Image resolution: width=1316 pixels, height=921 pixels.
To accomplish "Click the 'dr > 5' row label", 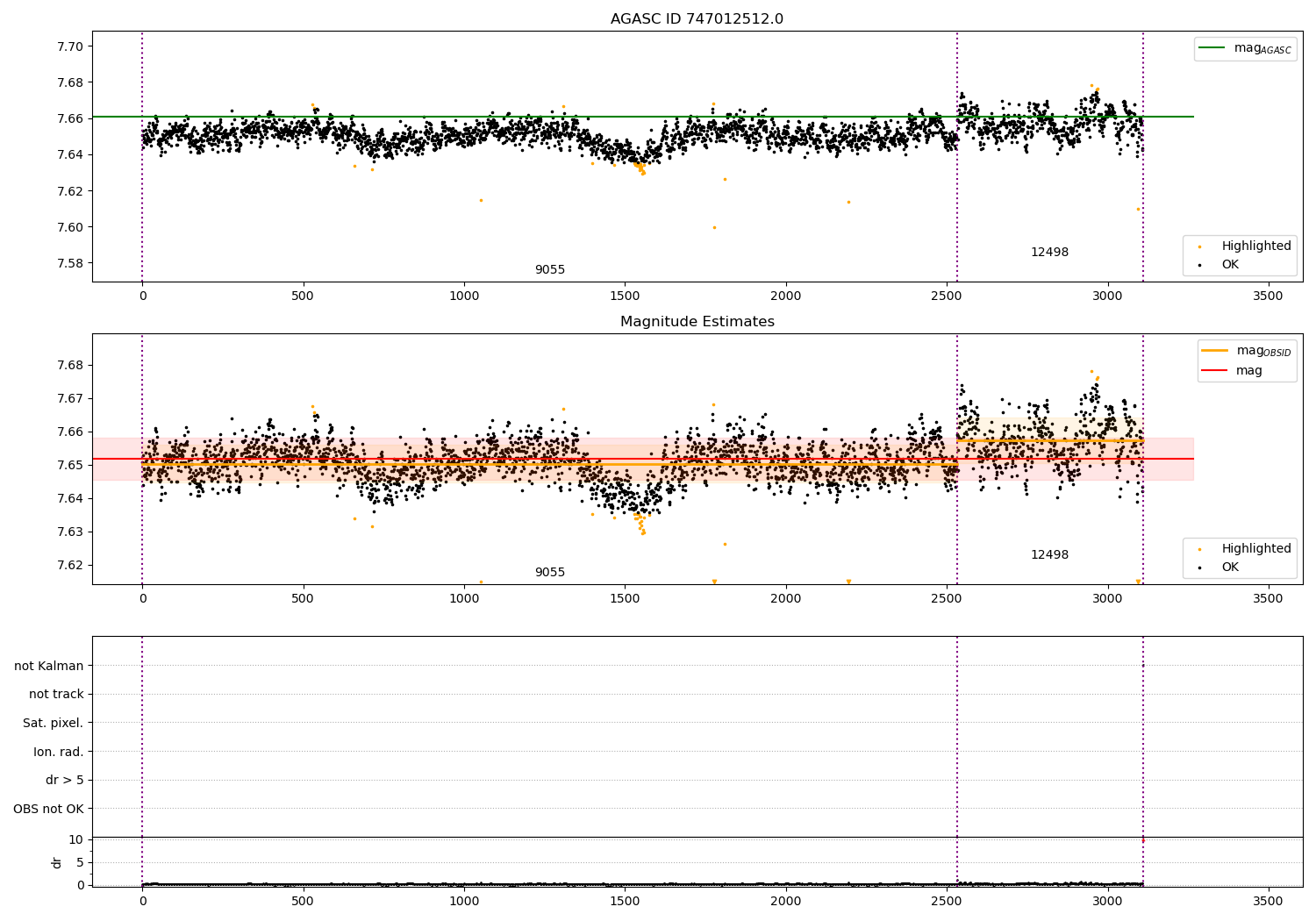I will [65, 780].
